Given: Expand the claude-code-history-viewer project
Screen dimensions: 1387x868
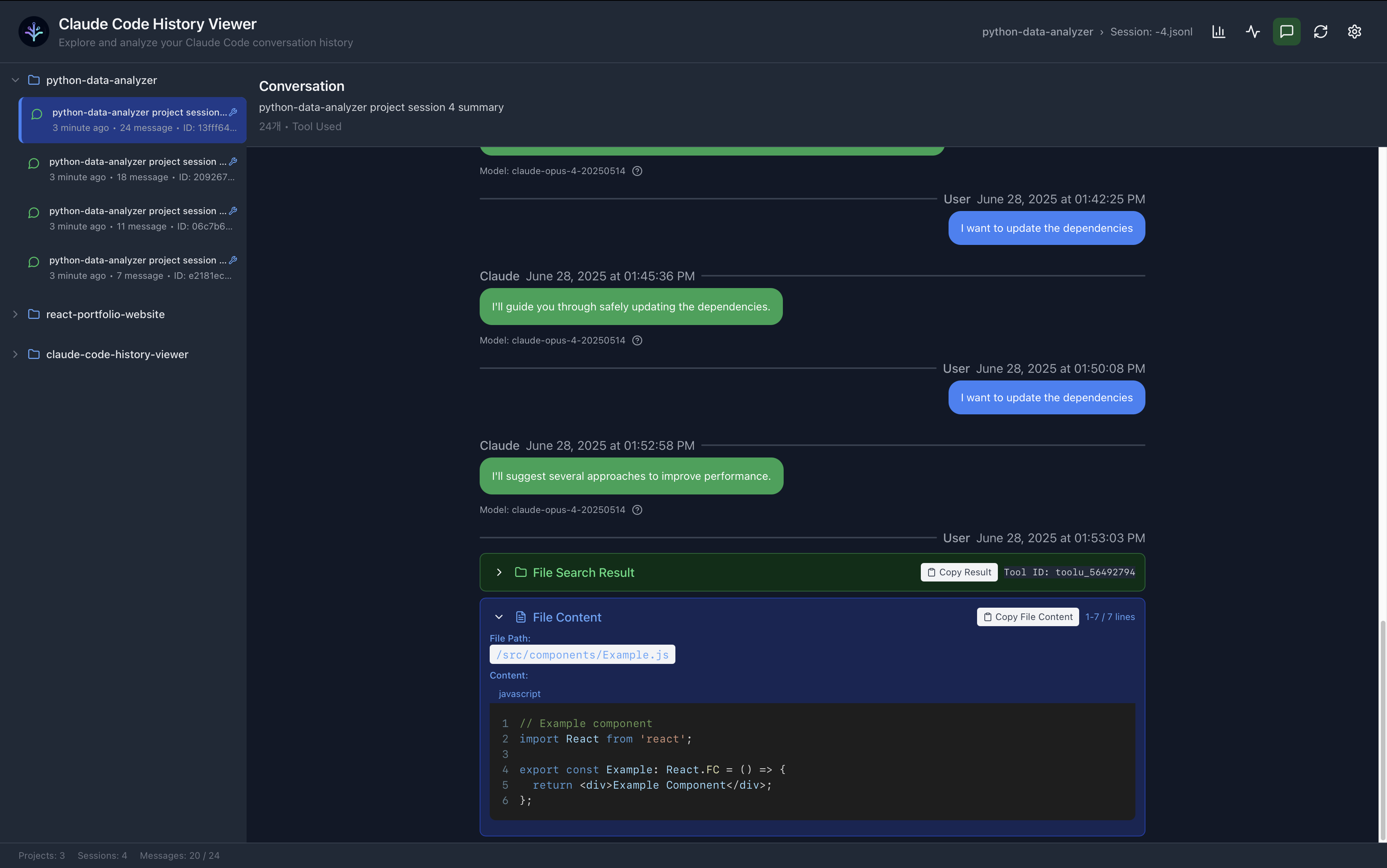Looking at the screenshot, I should (15, 354).
